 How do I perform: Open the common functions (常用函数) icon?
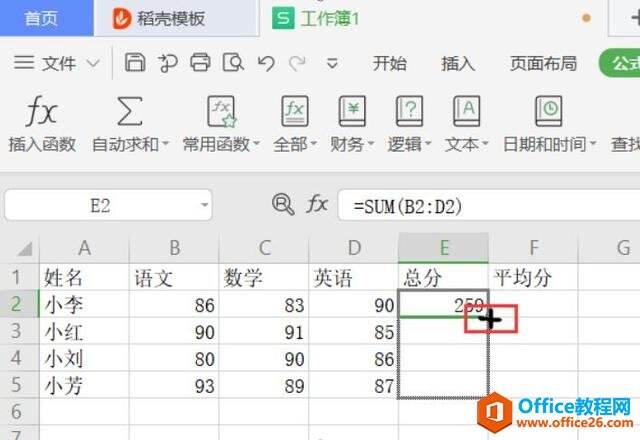(x=222, y=111)
